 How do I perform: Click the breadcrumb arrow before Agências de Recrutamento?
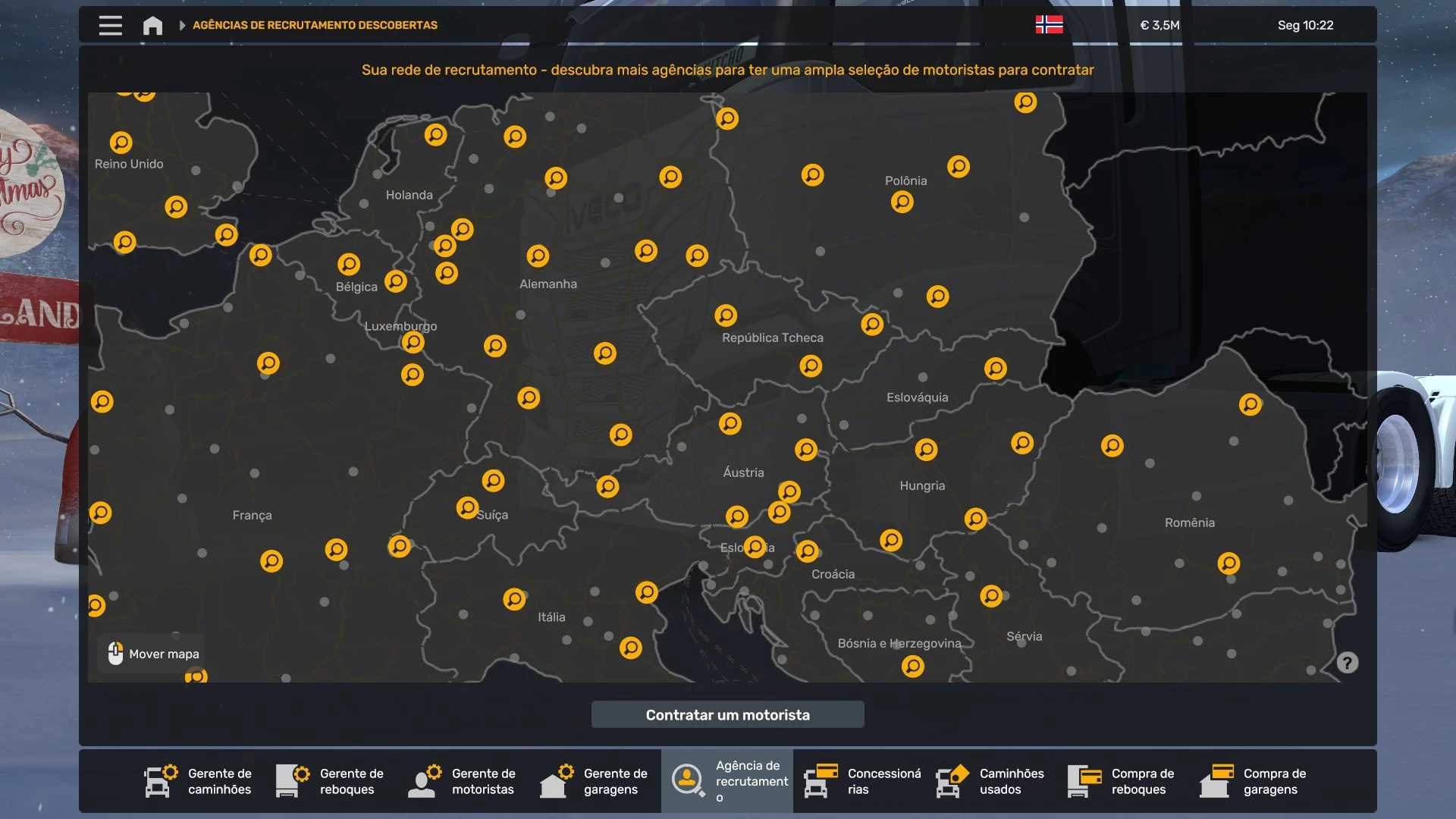[182, 25]
